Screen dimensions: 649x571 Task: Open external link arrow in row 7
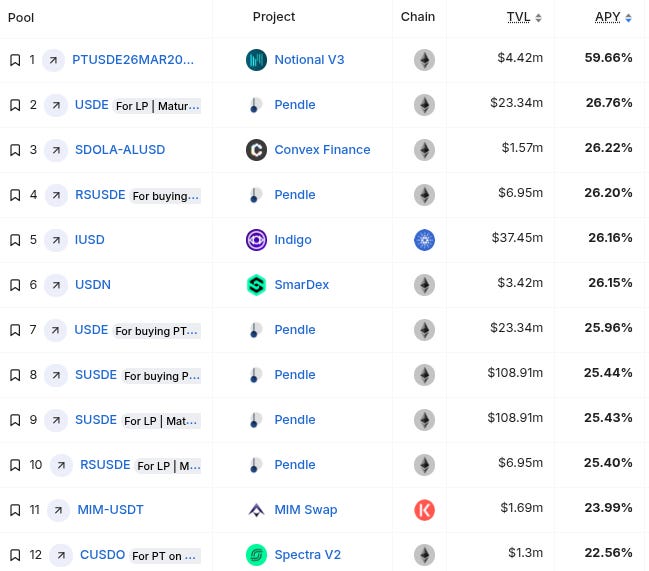55,330
